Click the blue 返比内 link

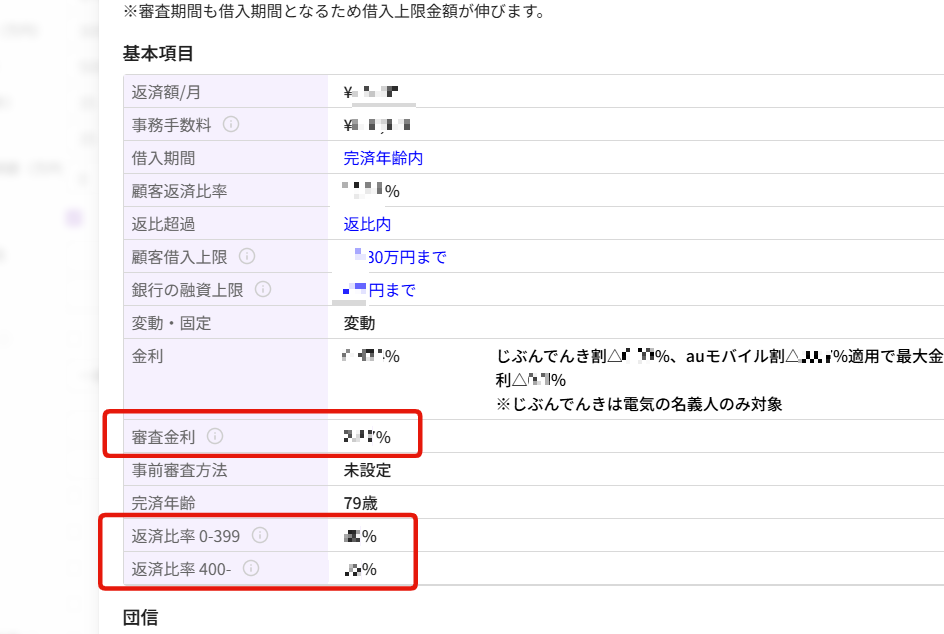point(367,224)
